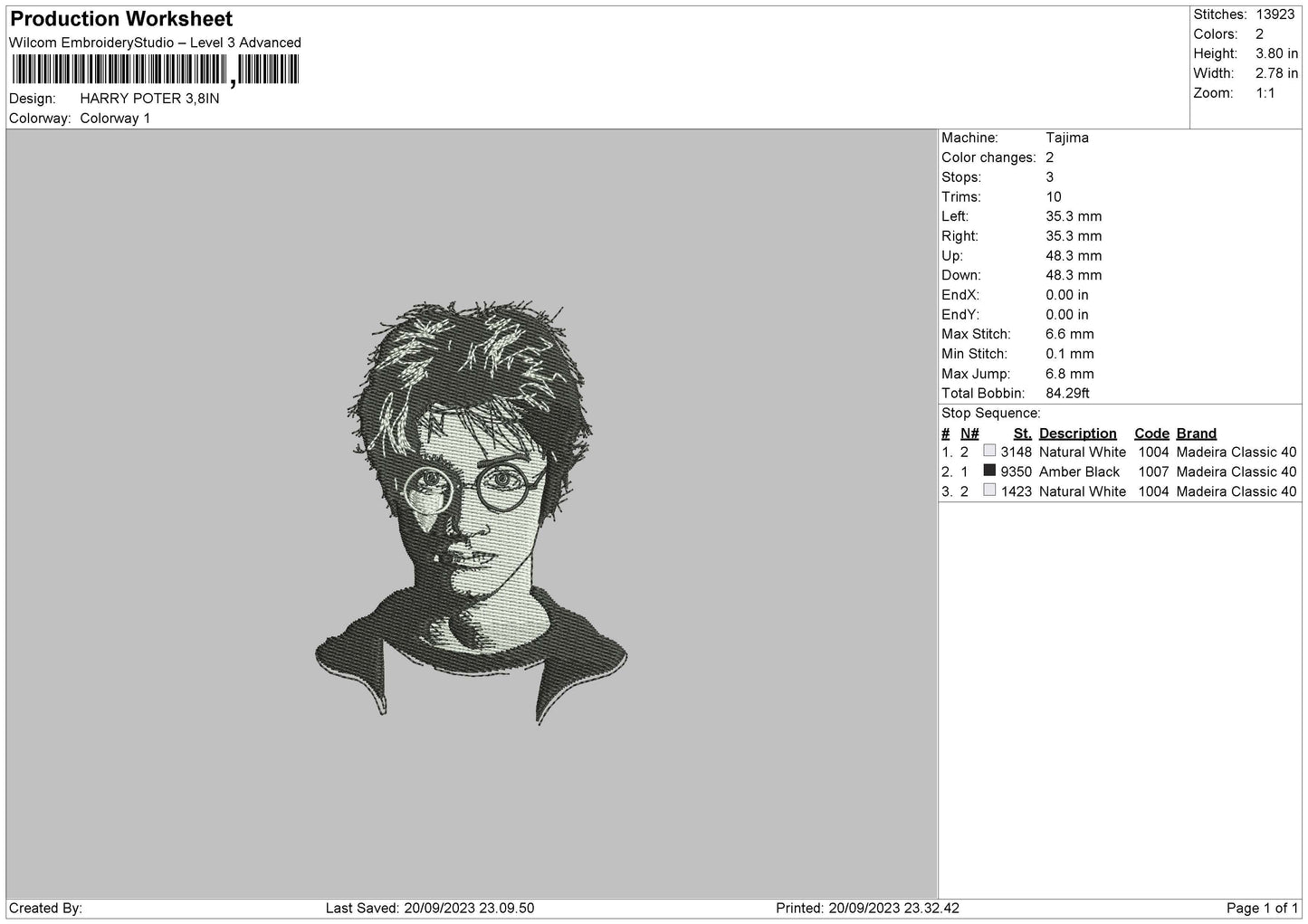Viewport: 1308px width, 924px height.
Task: Click 'Printed: 20/09/2023 23.32.42' footer text
Action: coord(868,909)
